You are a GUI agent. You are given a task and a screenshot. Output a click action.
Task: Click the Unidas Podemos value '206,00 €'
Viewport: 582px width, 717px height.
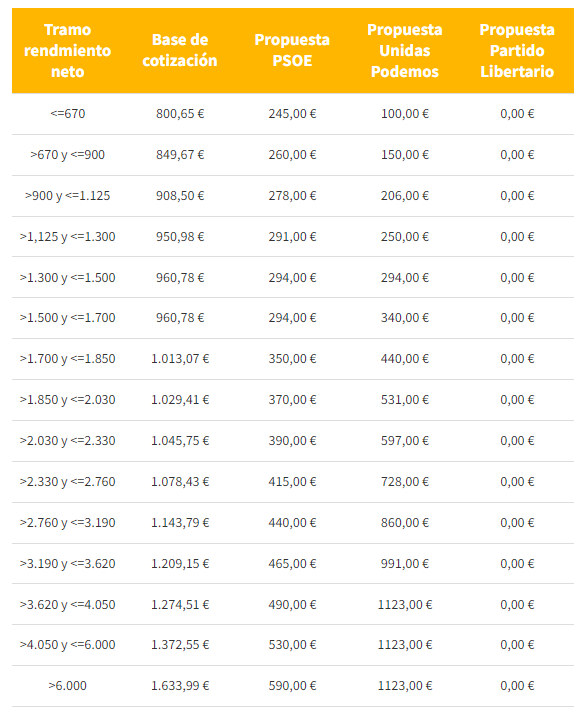coord(405,196)
